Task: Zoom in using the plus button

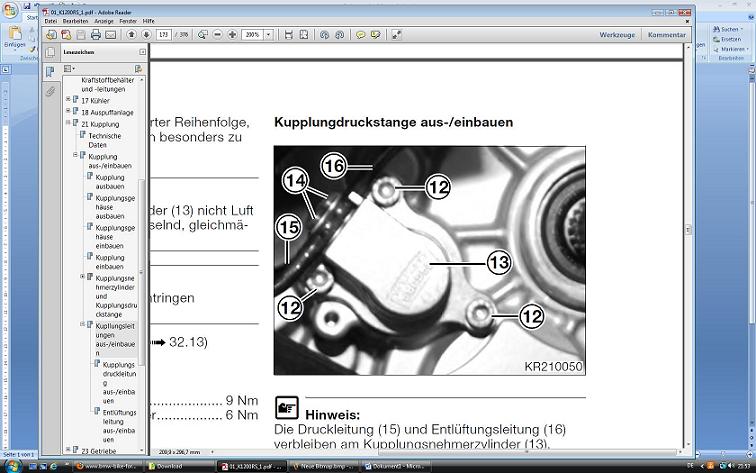Action: 232,35
